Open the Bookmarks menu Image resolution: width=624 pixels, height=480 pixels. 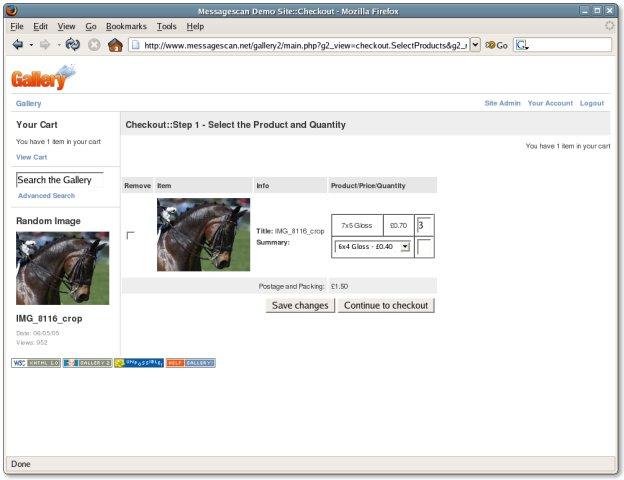coord(126,26)
